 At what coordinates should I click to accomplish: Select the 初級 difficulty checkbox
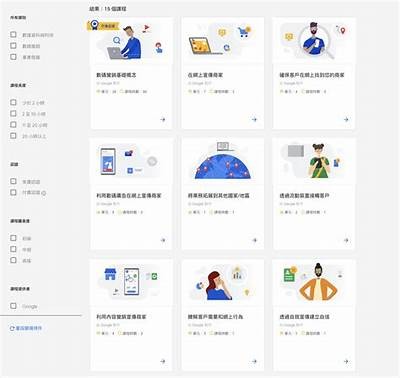pyautogui.click(x=13, y=238)
